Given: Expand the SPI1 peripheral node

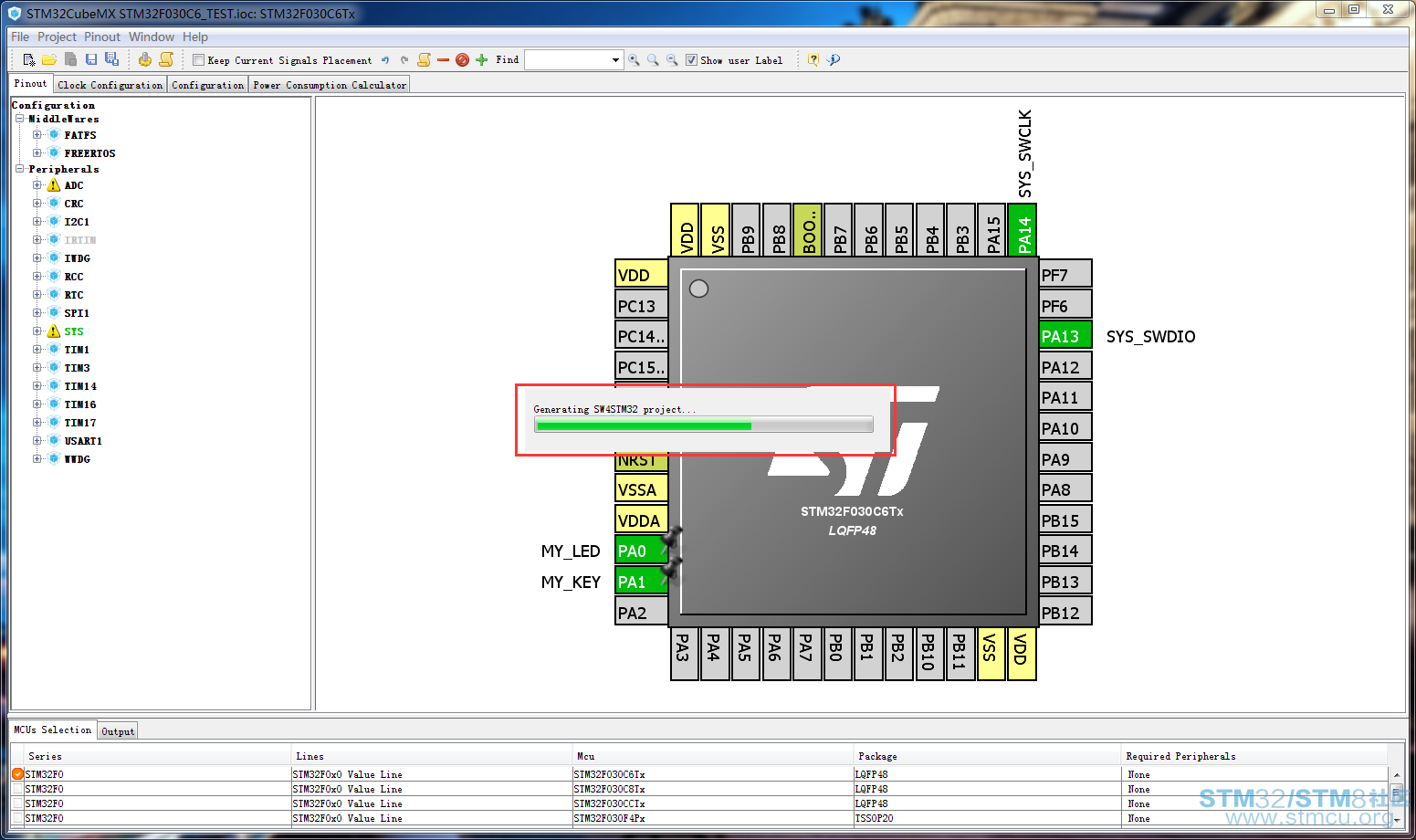Looking at the screenshot, I should (37, 313).
